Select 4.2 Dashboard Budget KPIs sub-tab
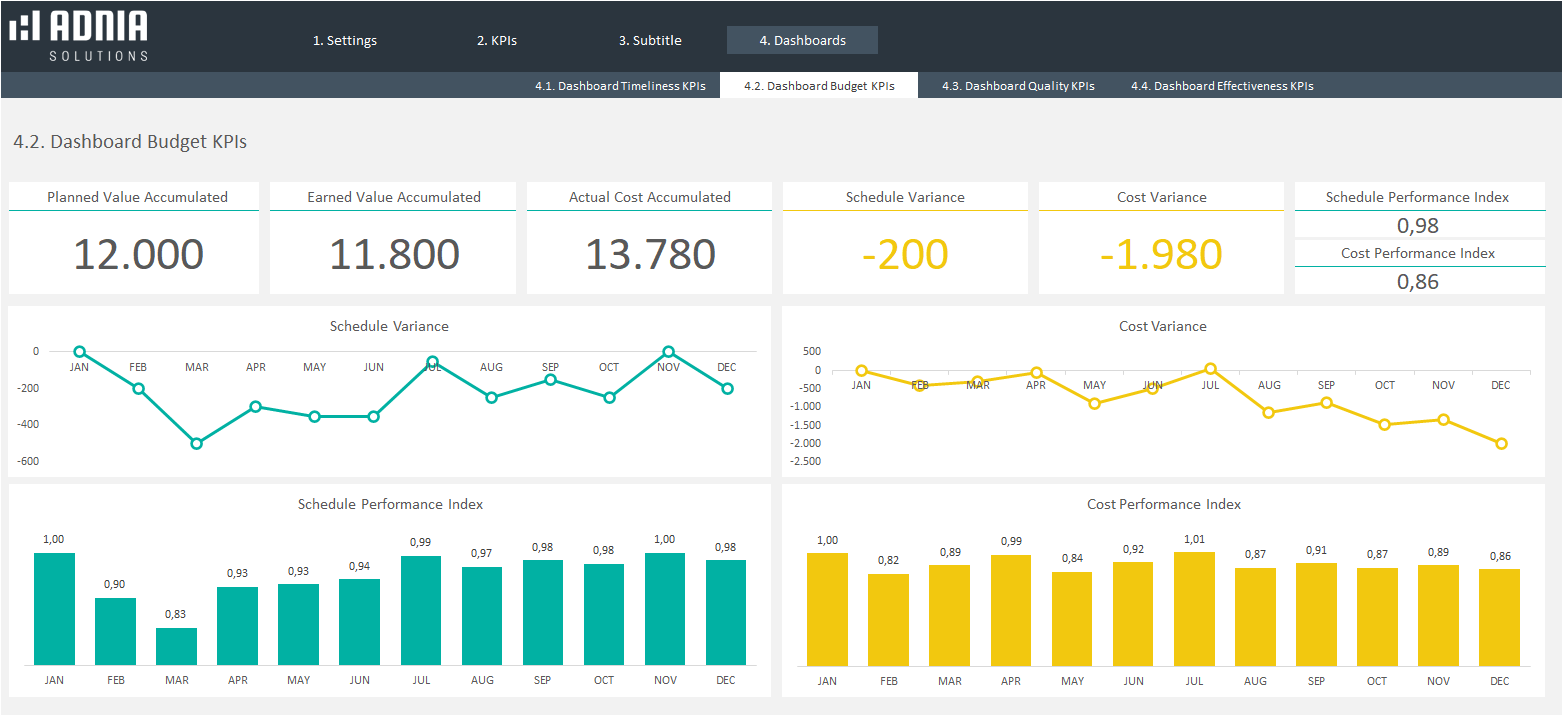This screenshot has height=715, width=1562. [x=819, y=86]
